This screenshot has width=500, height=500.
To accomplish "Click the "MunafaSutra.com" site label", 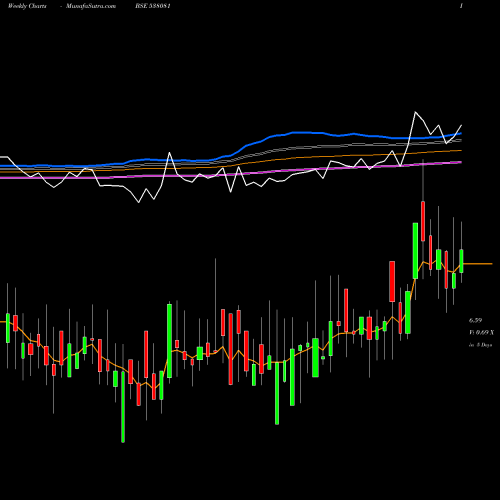I will [91, 6].
